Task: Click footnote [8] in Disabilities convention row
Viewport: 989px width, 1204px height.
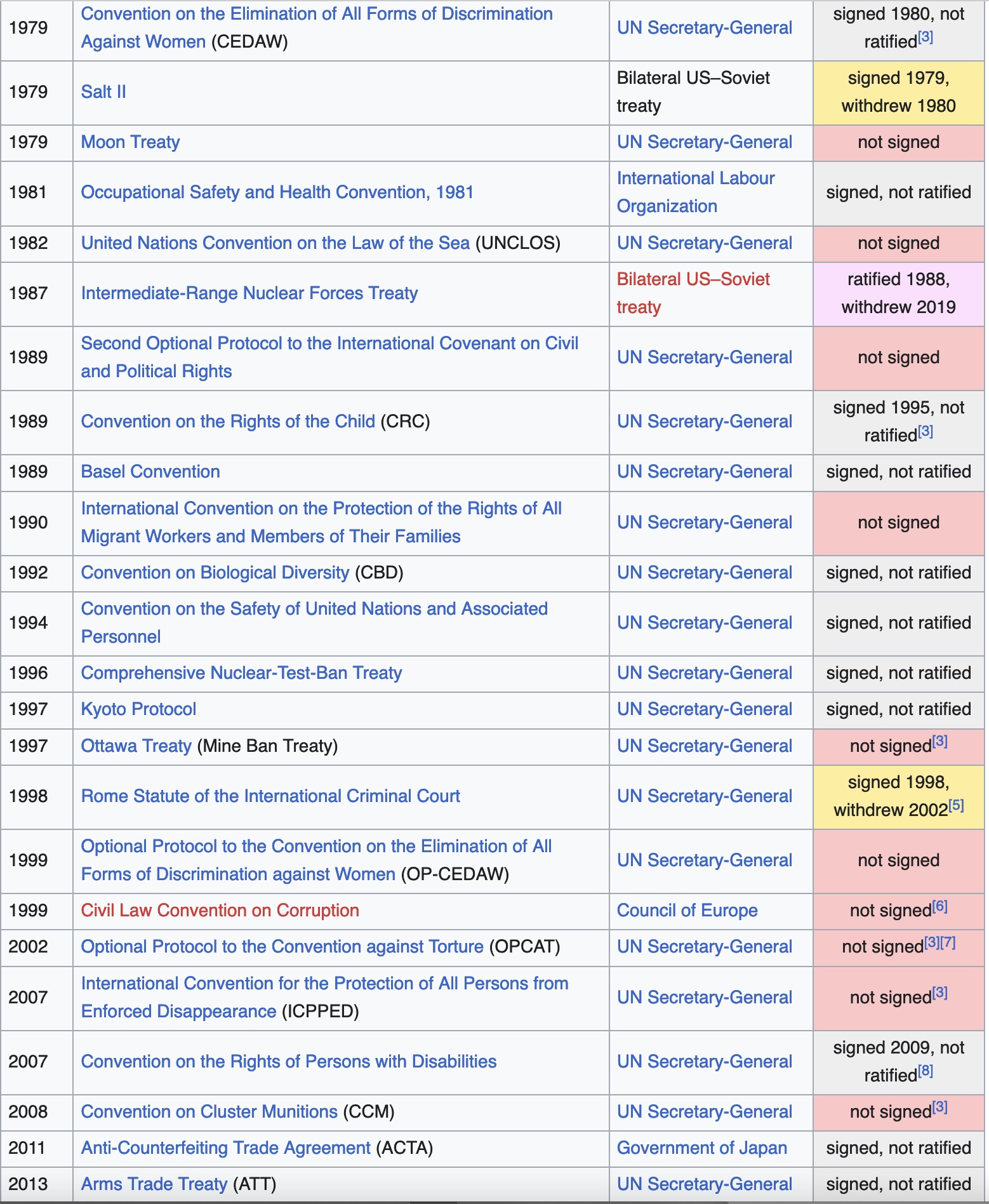Action: 926,1071
